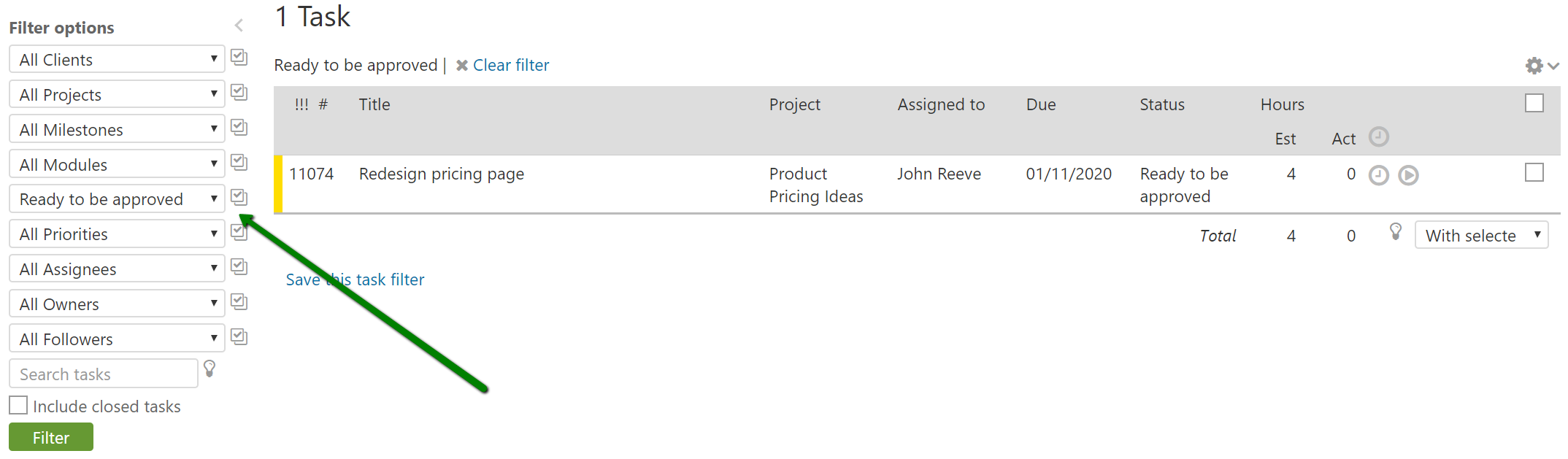
Task: Click lightbulb hint beside Search tasks
Action: tap(210, 369)
